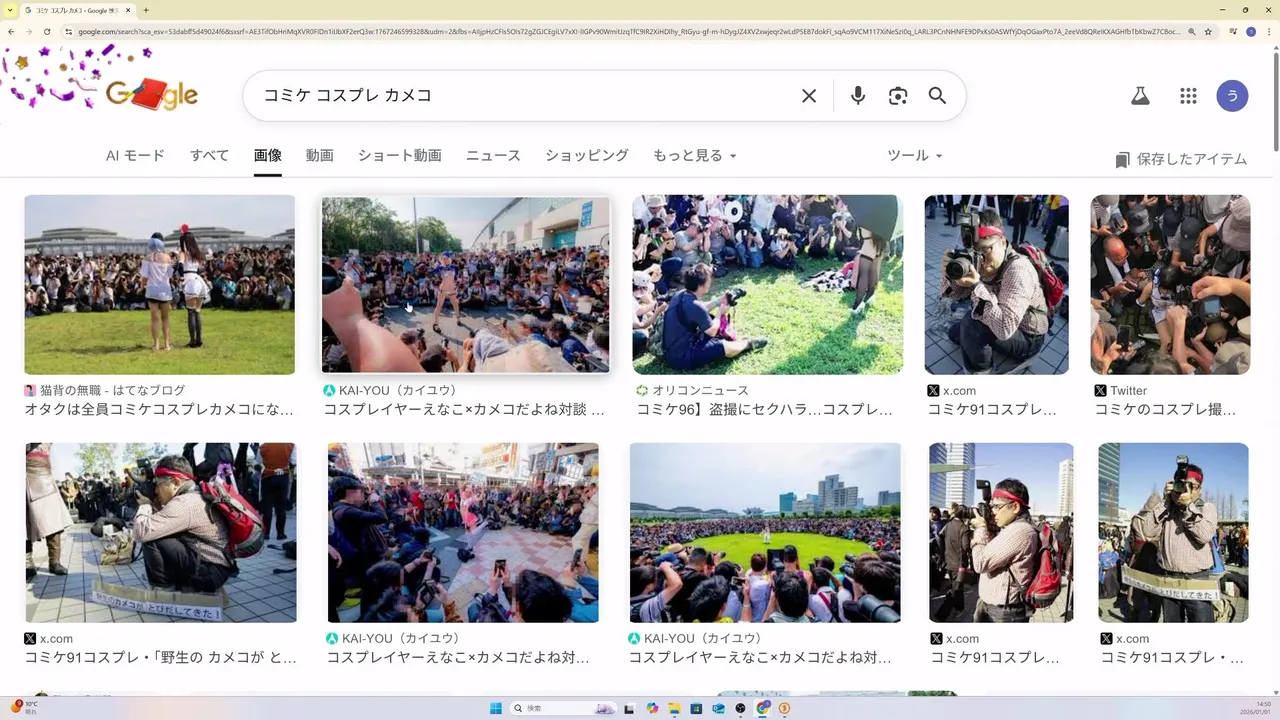Open the Google apps grid
Viewport: 1280px width, 720px height.
[x=1188, y=96]
